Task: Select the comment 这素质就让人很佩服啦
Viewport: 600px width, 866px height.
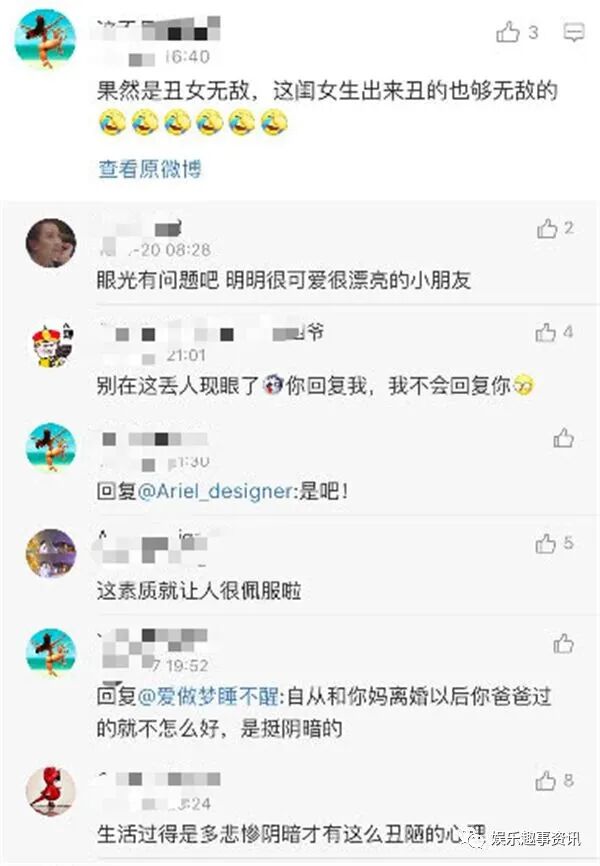Action: tap(199, 591)
